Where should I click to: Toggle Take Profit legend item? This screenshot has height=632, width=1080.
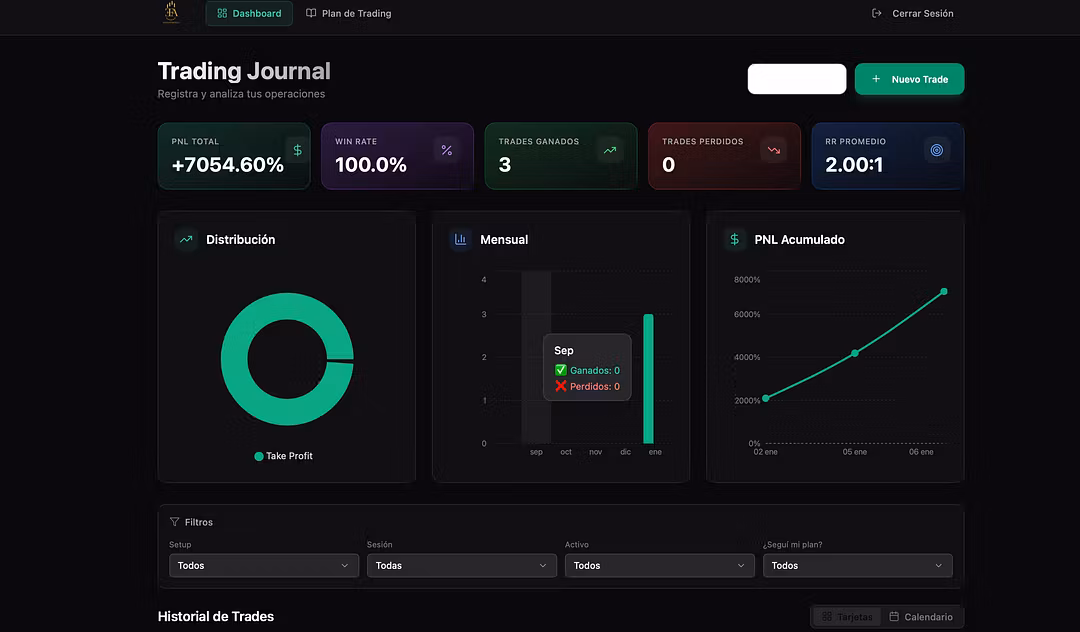pos(283,456)
